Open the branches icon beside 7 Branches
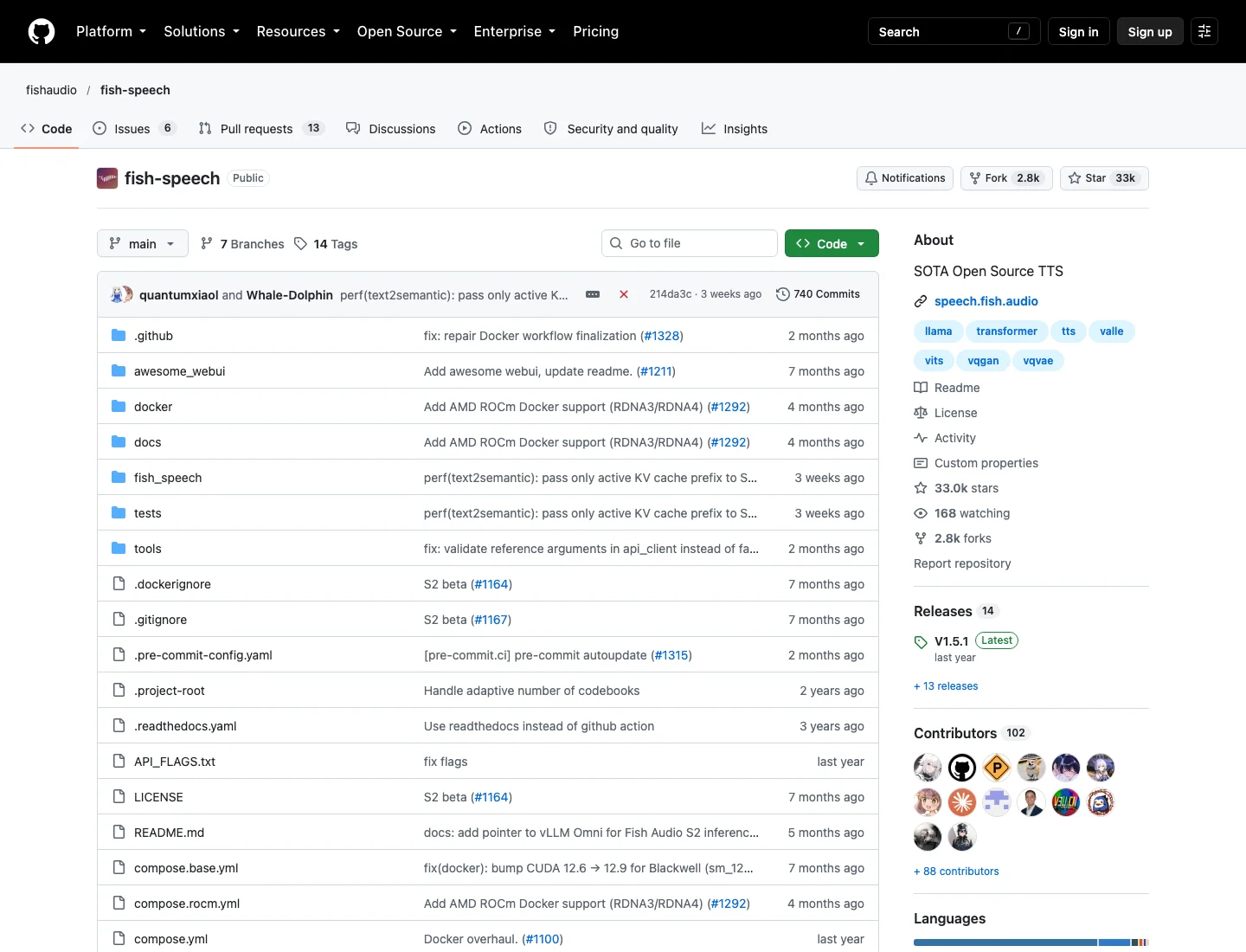Image resolution: width=1246 pixels, height=952 pixels. point(206,244)
